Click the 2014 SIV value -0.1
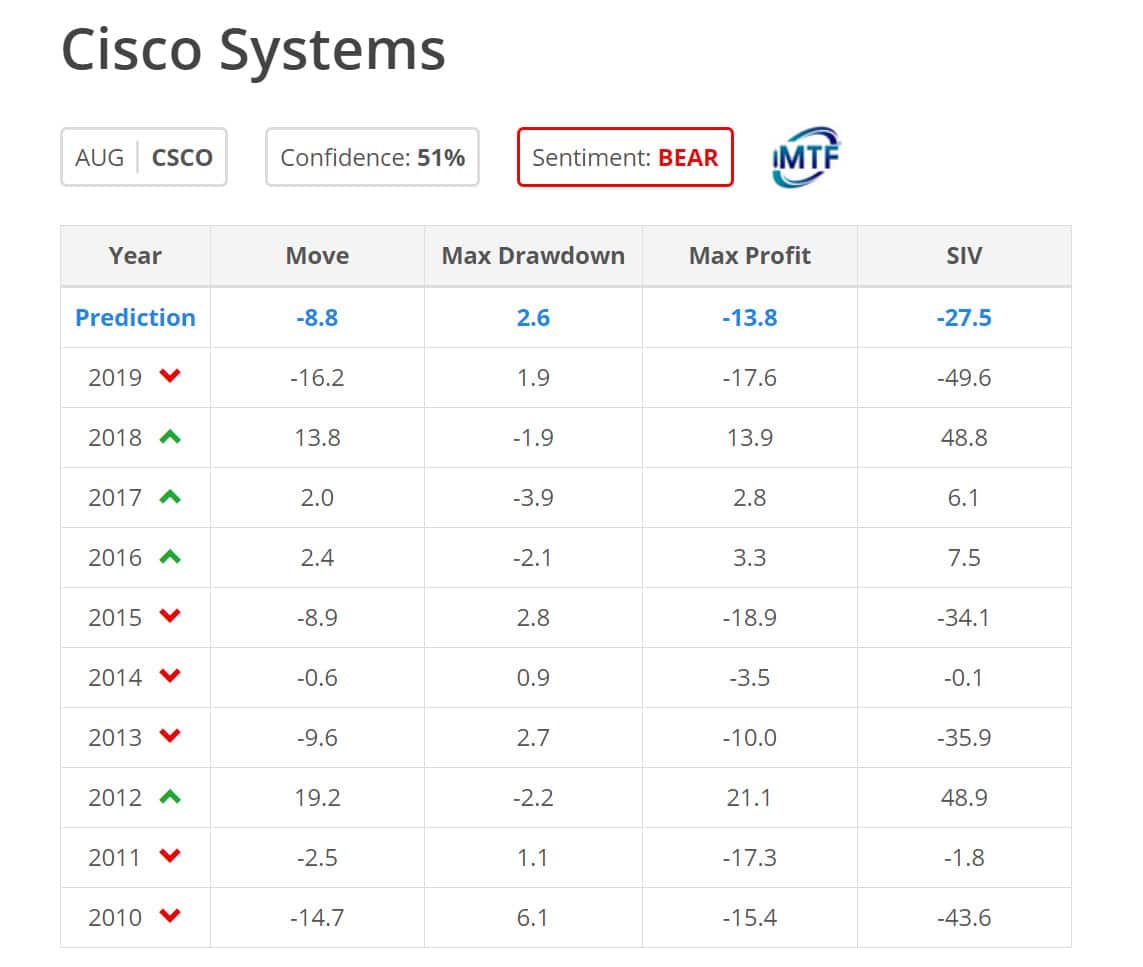 click(964, 678)
